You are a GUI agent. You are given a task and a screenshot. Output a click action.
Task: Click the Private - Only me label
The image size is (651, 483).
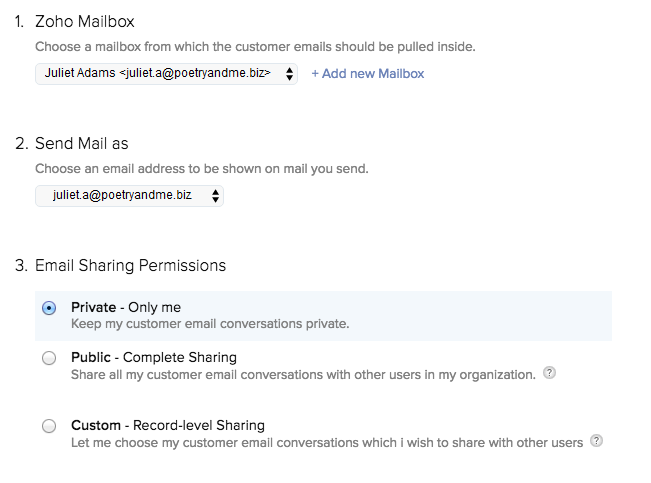(126, 307)
